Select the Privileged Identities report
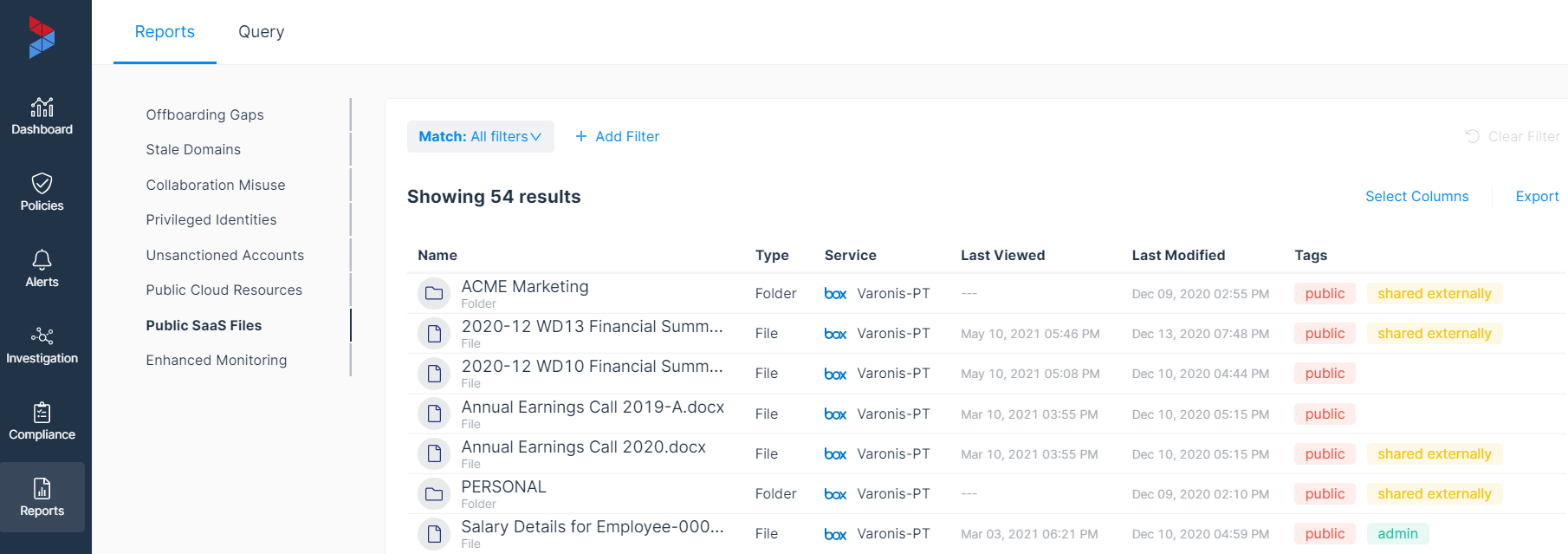 pyautogui.click(x=211, y=220)
